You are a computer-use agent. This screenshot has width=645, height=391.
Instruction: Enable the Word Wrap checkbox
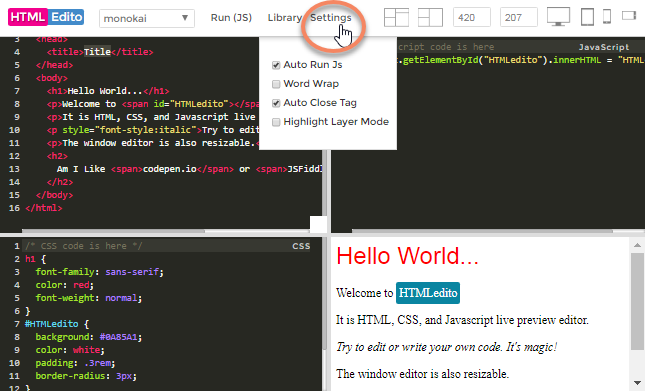276,84
